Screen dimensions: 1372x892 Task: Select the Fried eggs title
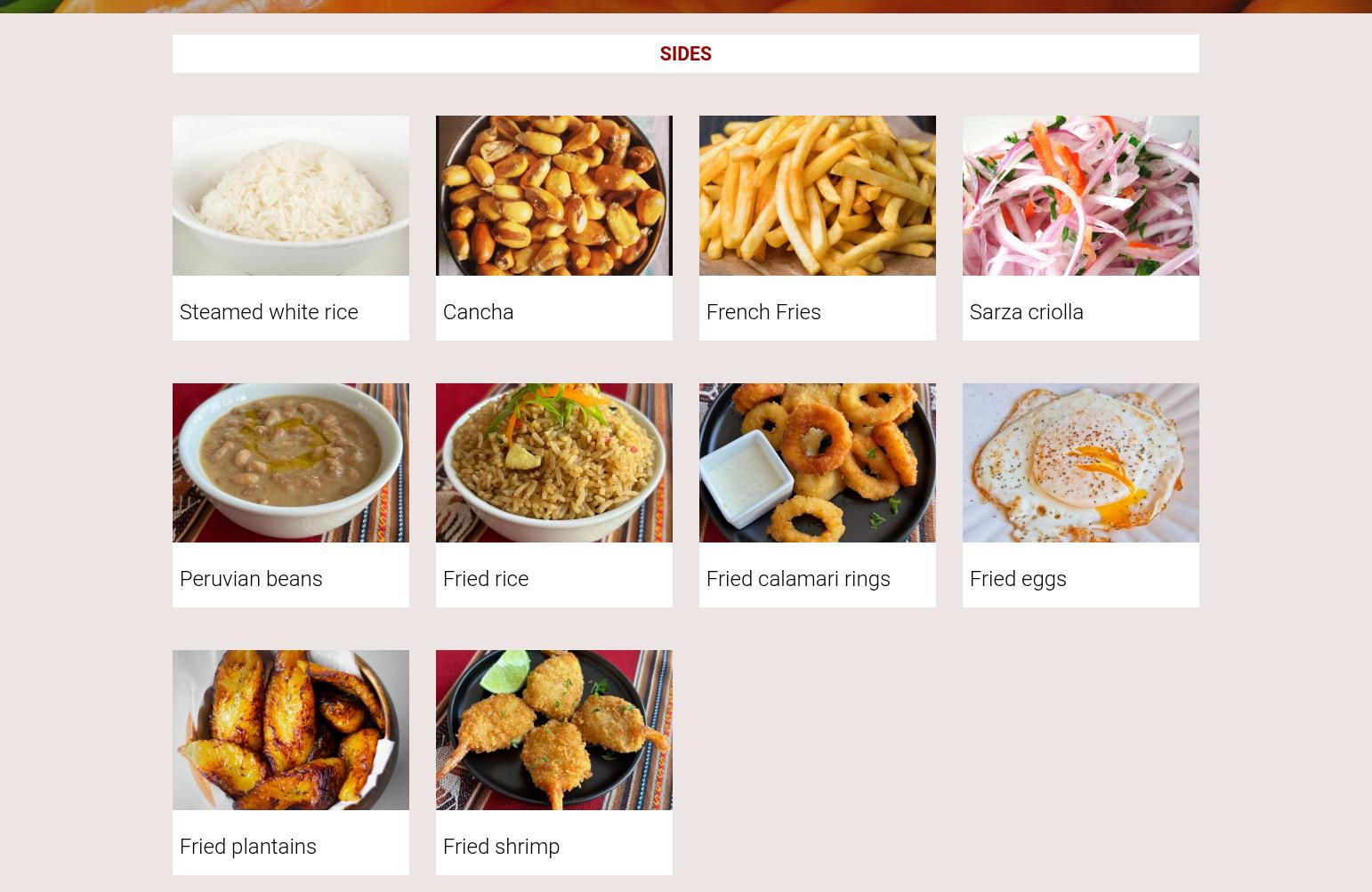1018,579
